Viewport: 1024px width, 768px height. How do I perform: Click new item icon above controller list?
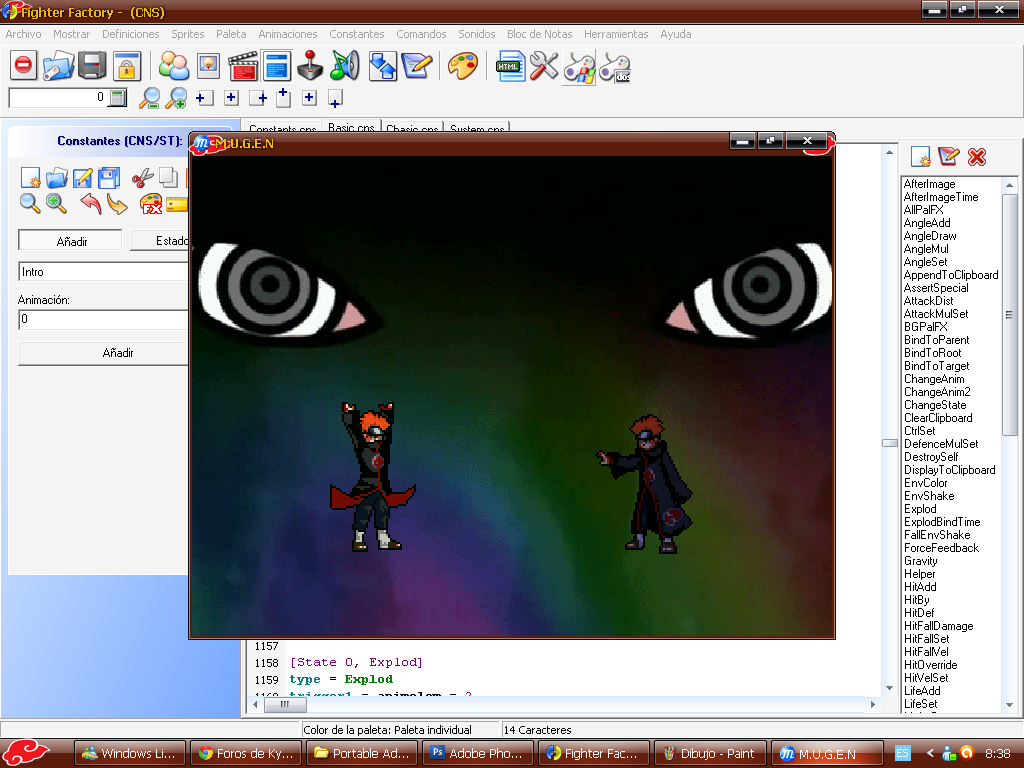pyautogui.click(x=920, y=157)
